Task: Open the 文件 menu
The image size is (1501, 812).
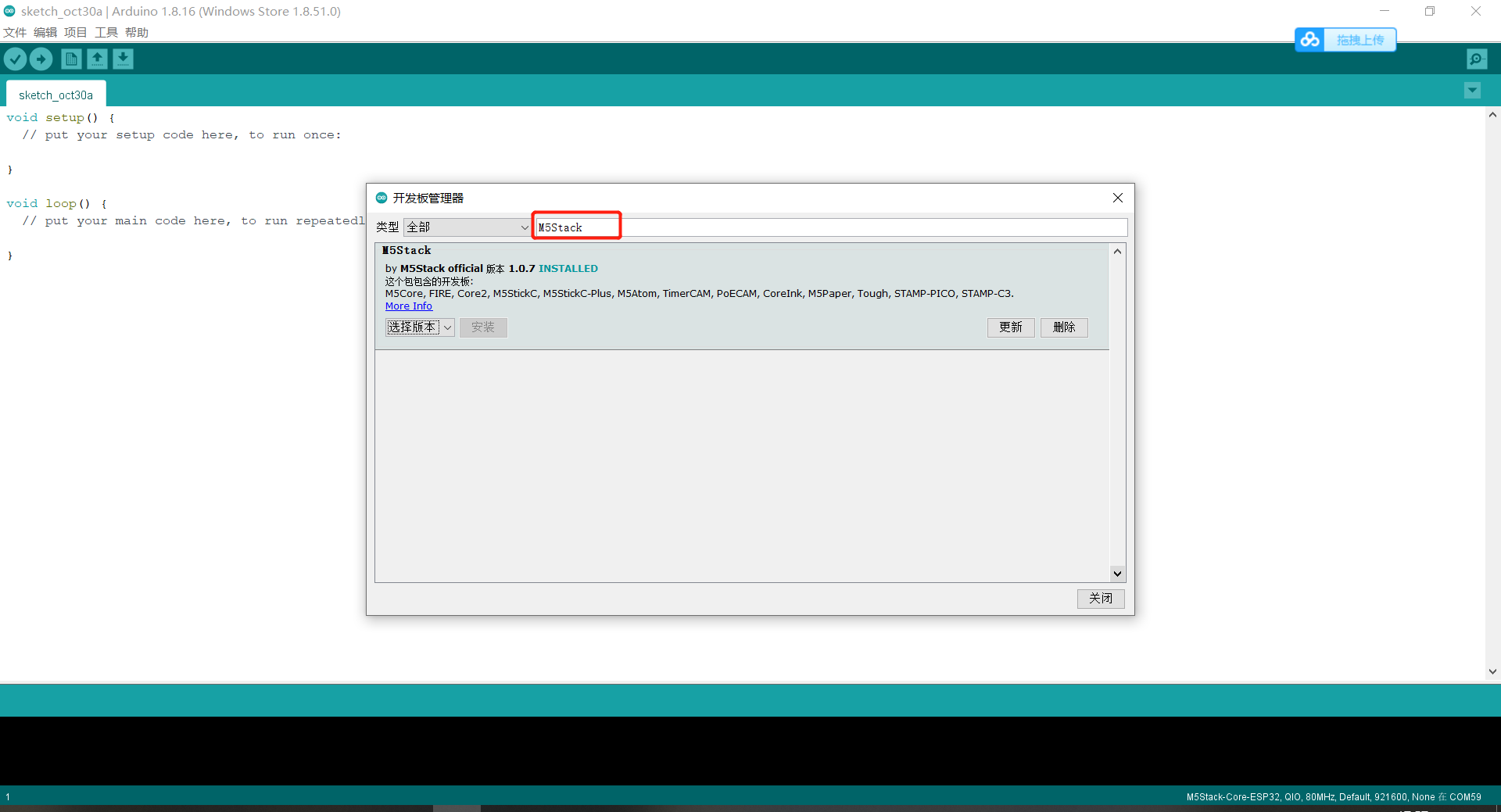Action: (15, 32)
